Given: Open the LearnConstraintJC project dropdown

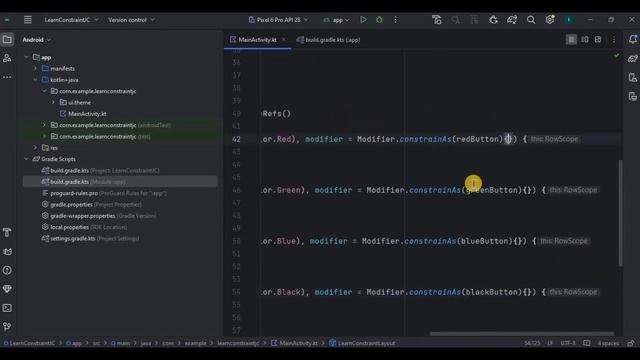Looking at the screenshot, I should (71, 20).
